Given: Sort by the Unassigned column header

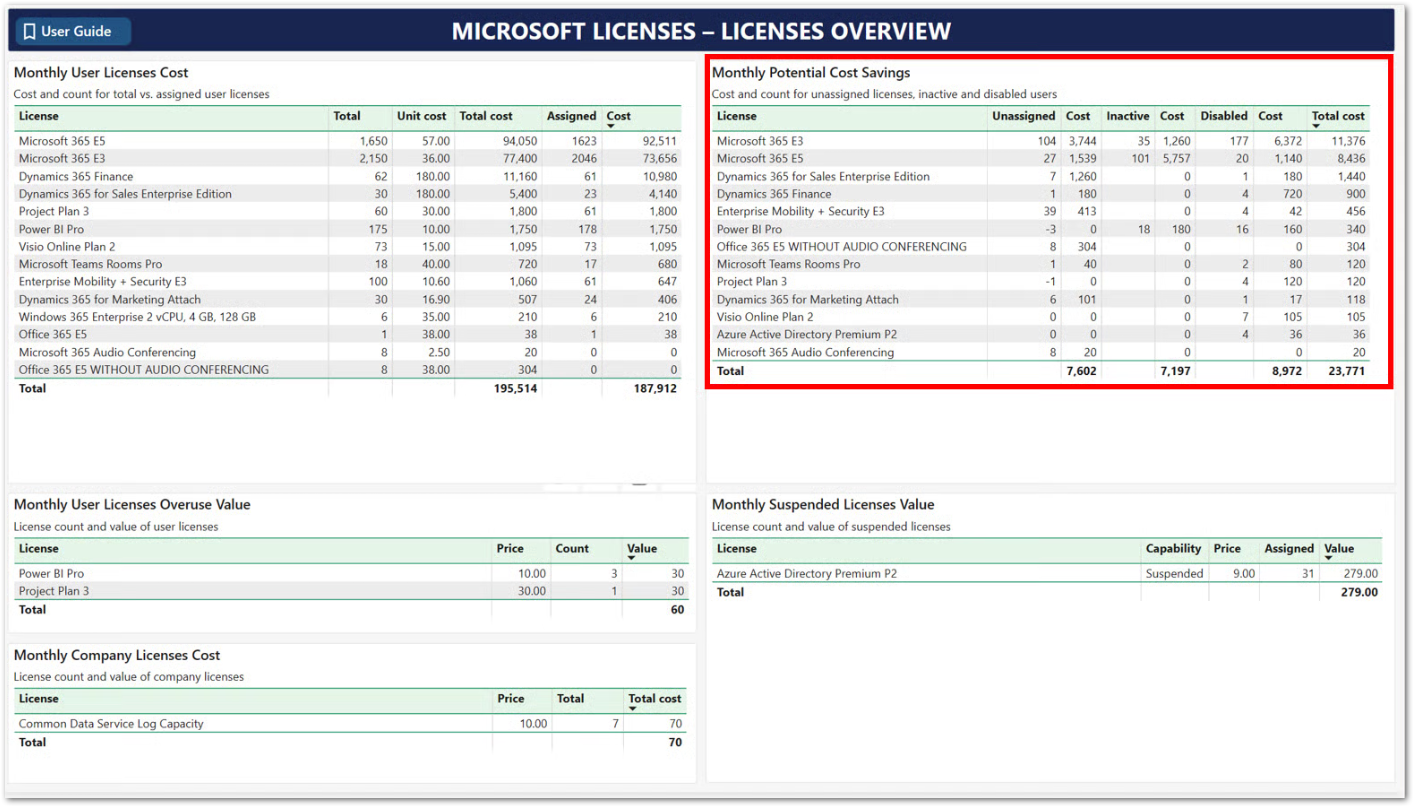Looking at the screenshot, I should point(1022,116).
